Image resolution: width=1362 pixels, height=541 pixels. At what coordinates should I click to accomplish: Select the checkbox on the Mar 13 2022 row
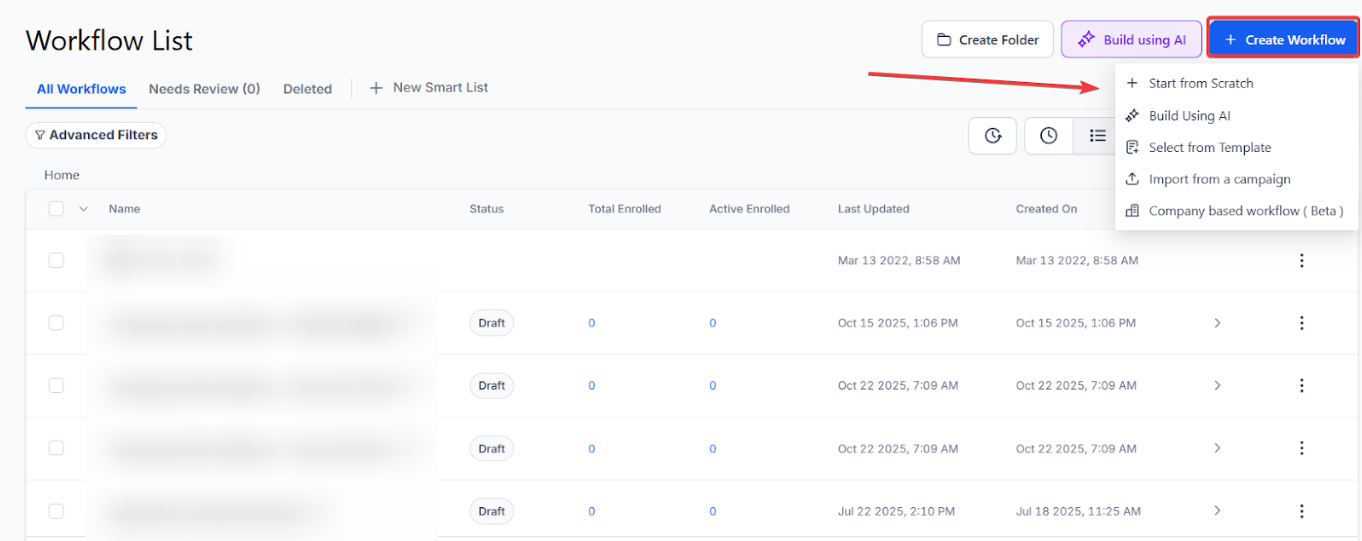(56, 261)
